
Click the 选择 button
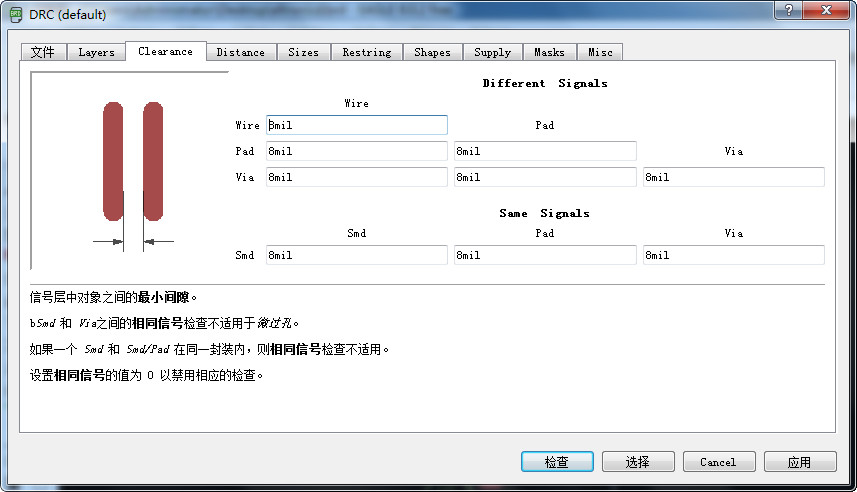pyautogui.click(x=638, y=462)
